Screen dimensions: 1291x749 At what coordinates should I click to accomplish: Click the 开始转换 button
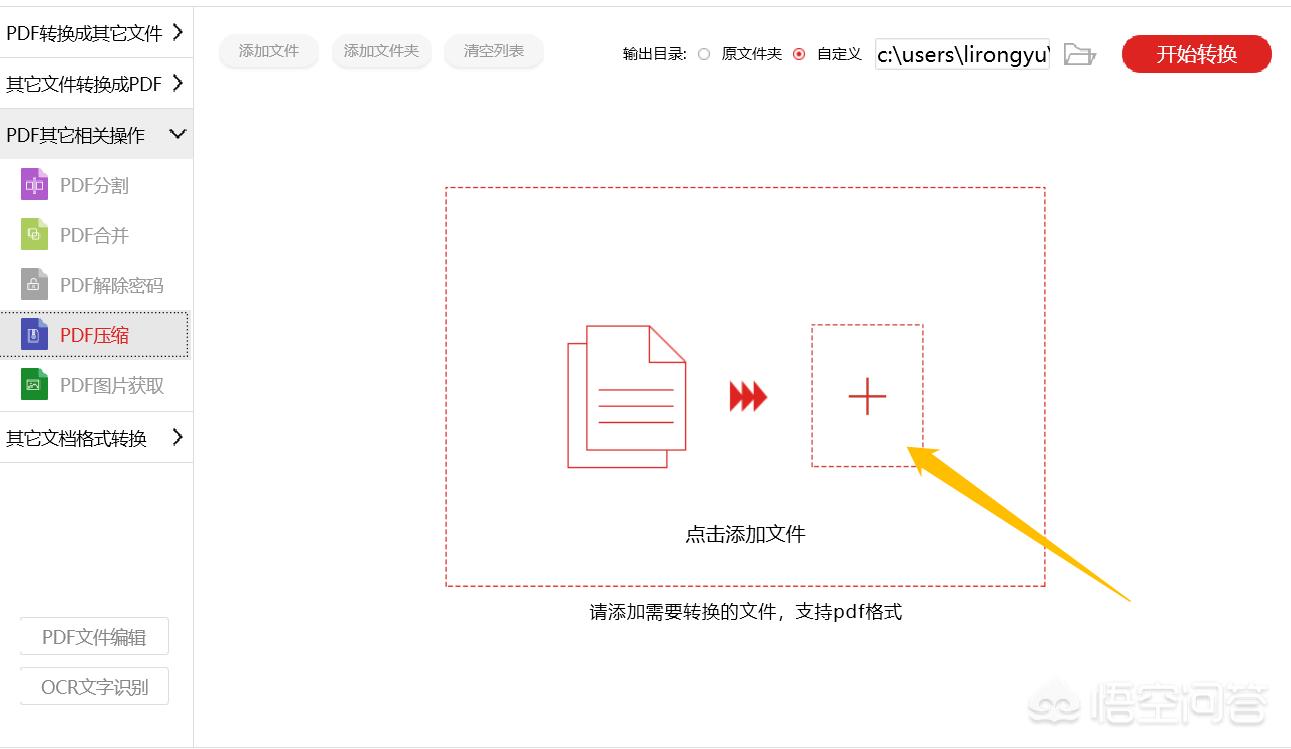[1196, 55]
